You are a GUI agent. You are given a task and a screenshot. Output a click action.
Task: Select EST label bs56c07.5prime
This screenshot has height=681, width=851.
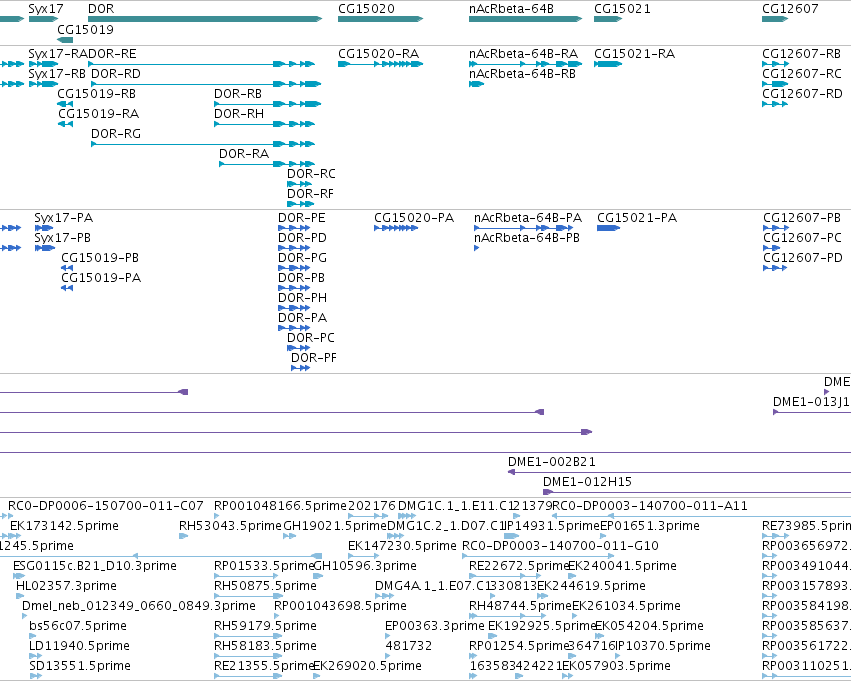coord(78,626)
